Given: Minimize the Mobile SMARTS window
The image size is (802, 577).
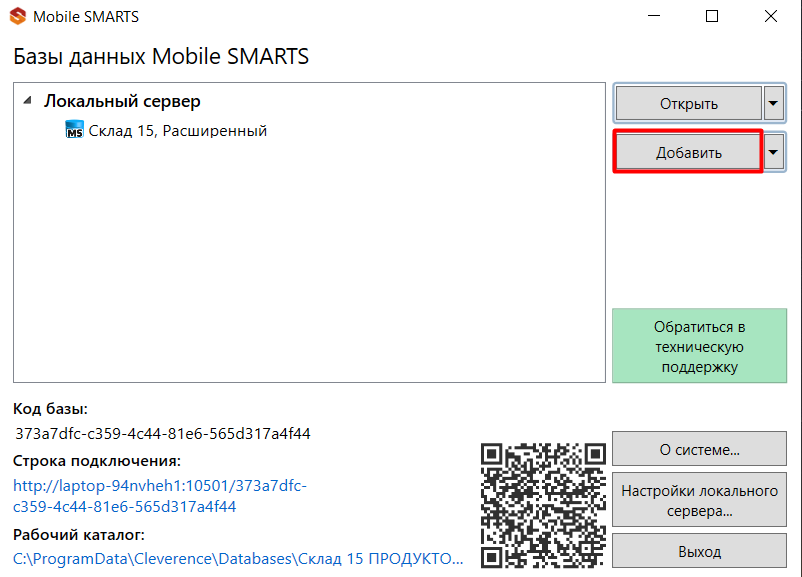Looking at the screenshot, I should tap(654, 16).
